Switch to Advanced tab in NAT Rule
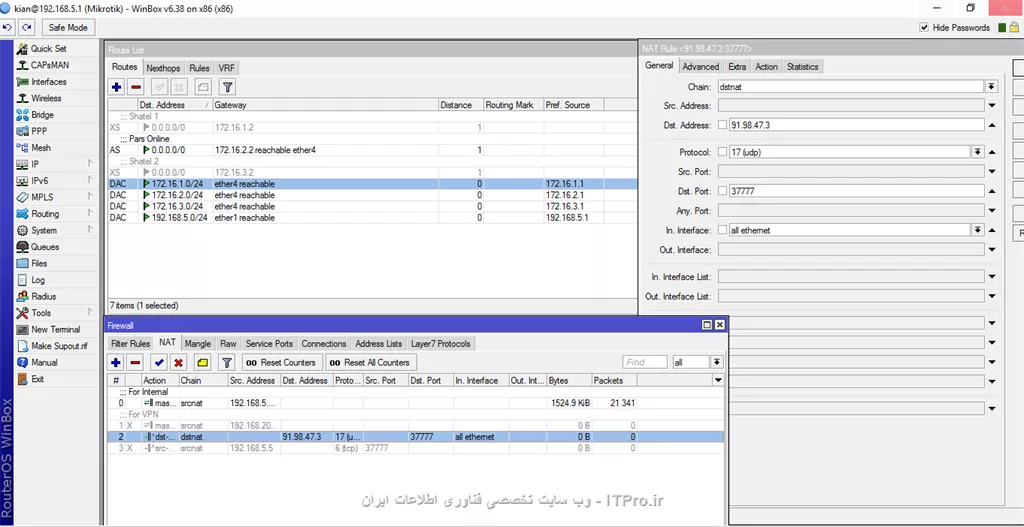This screenshot has width=1024, height=527. click(x=701, y=67)
